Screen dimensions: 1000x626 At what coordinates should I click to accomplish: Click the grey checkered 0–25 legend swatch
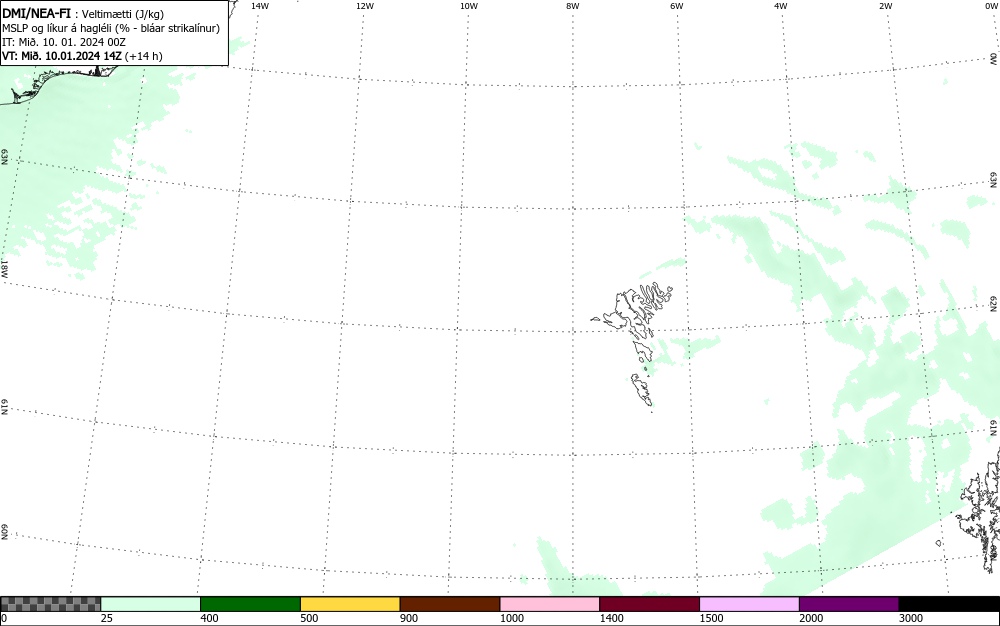[50, 604]
